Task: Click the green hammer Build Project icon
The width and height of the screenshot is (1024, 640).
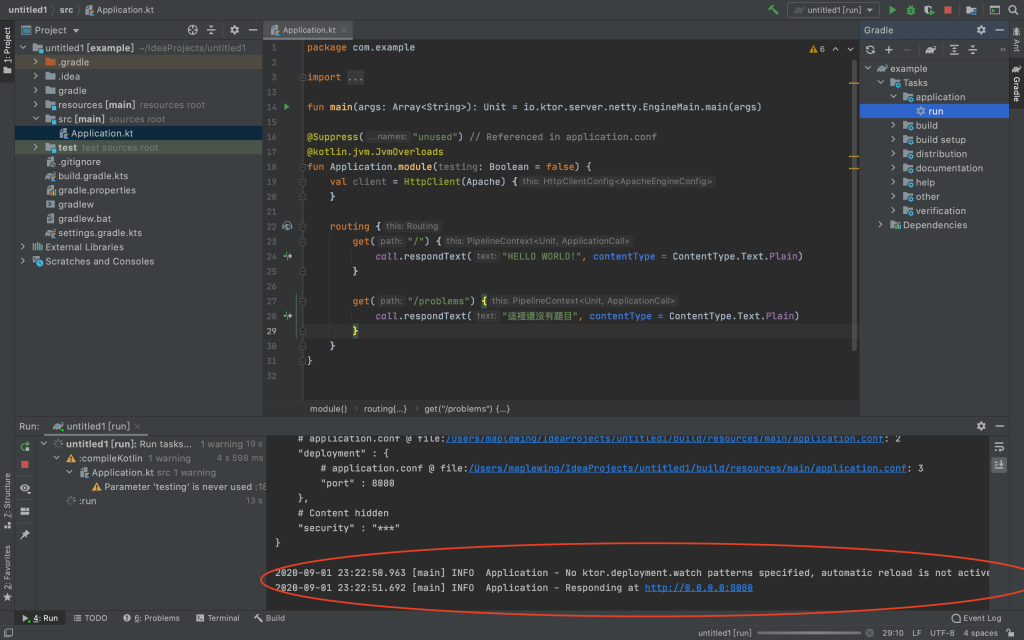Action: tap(773, 10)
